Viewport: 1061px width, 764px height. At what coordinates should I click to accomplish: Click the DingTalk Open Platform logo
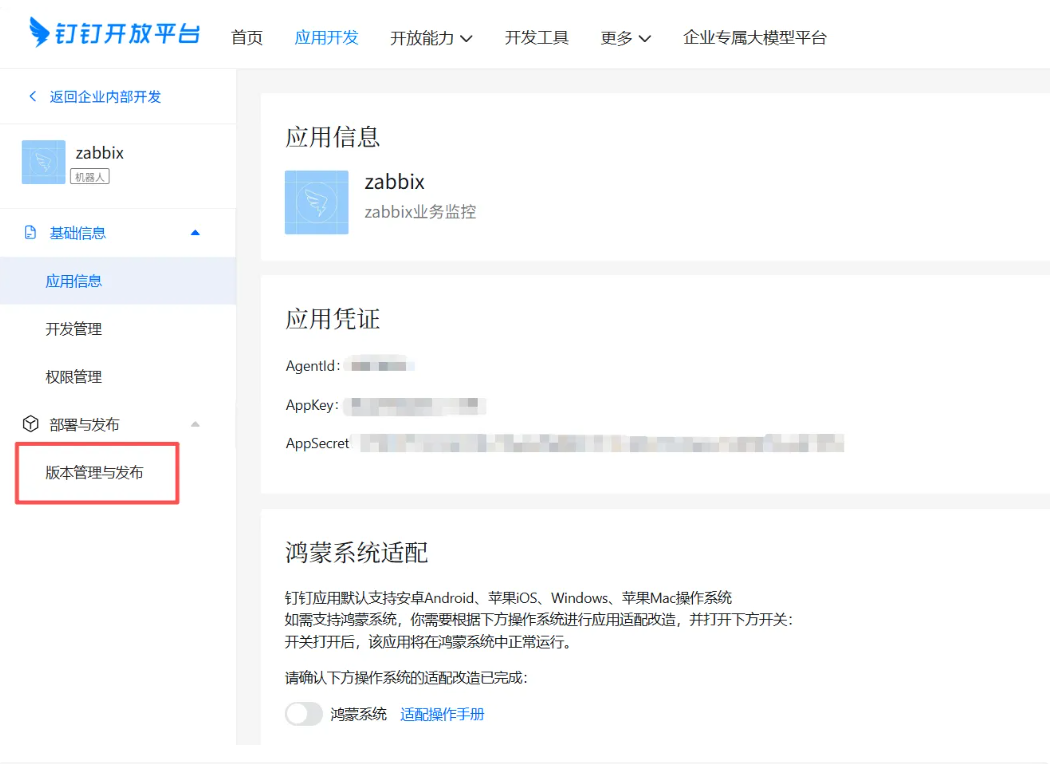point(115,33)
